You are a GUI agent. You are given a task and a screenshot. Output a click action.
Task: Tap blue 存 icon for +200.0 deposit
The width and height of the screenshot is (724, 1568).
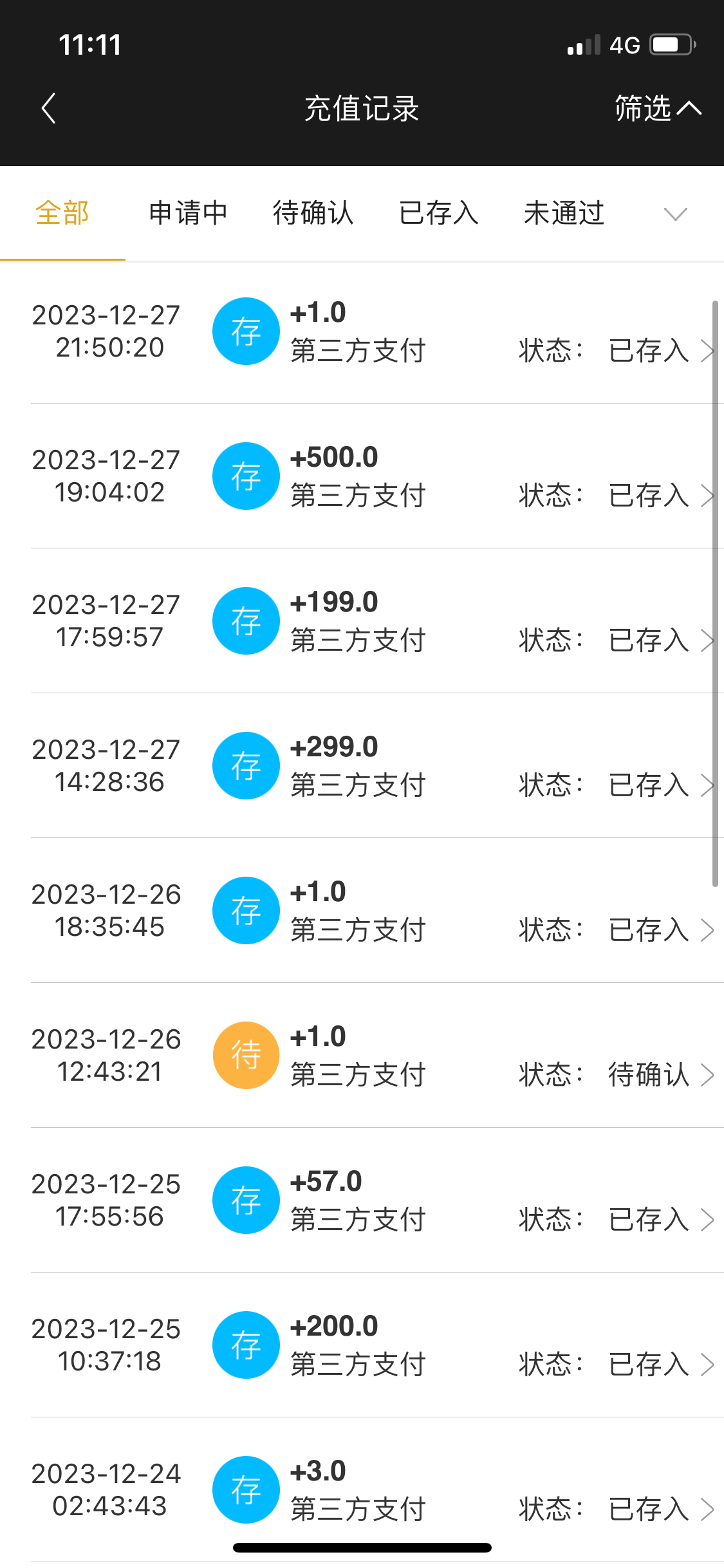pos(246,1345)
